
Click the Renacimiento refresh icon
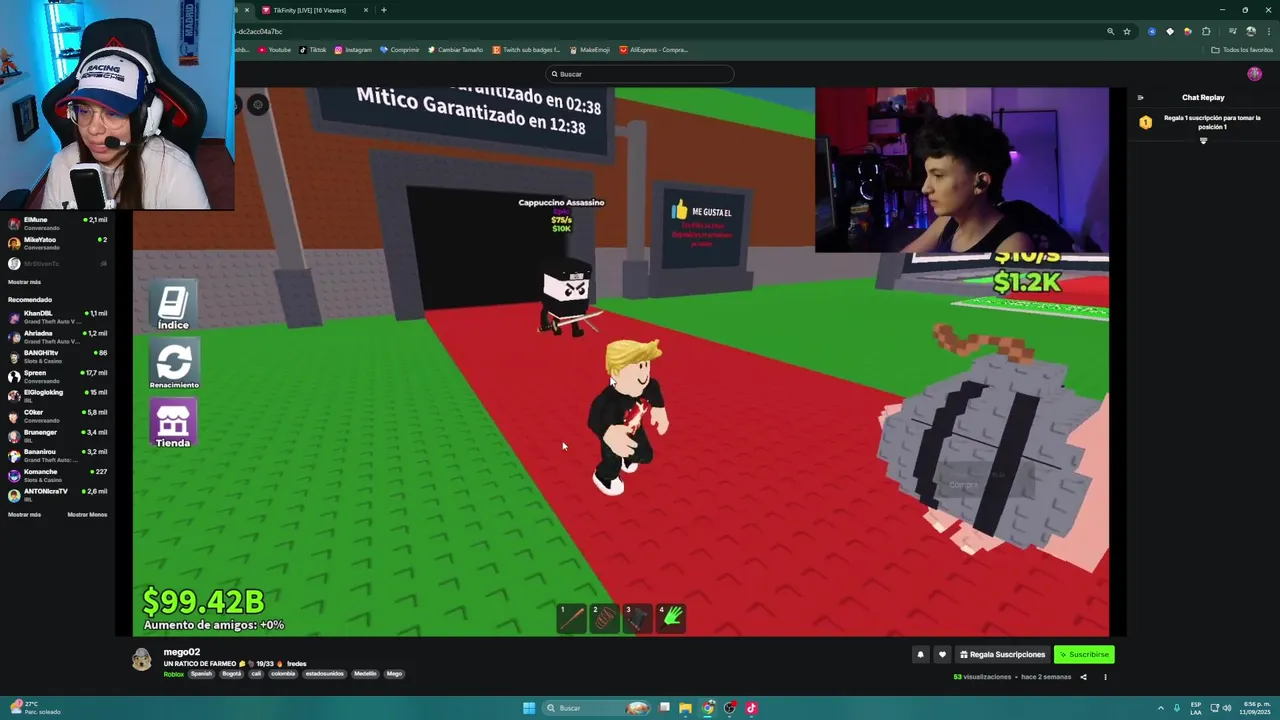pyautogui.click(x=174, y=361)
